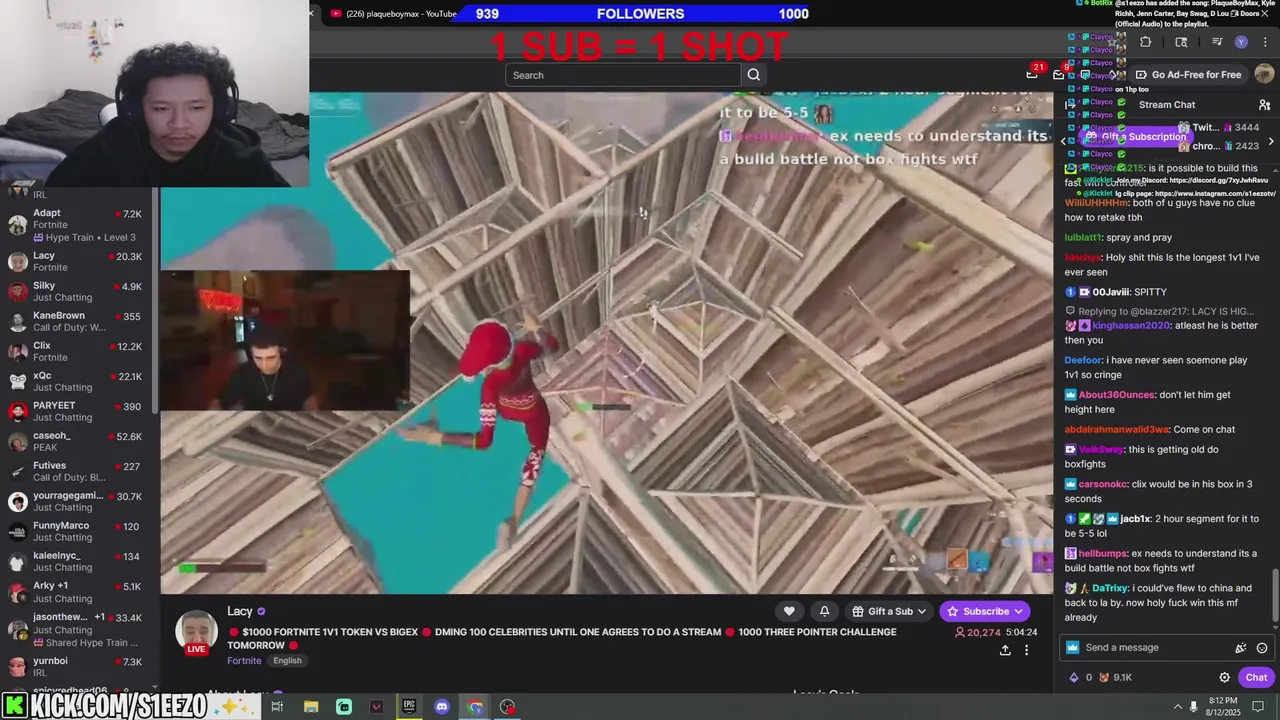Open OBS recorder in the taskbar

pos(508,707)
